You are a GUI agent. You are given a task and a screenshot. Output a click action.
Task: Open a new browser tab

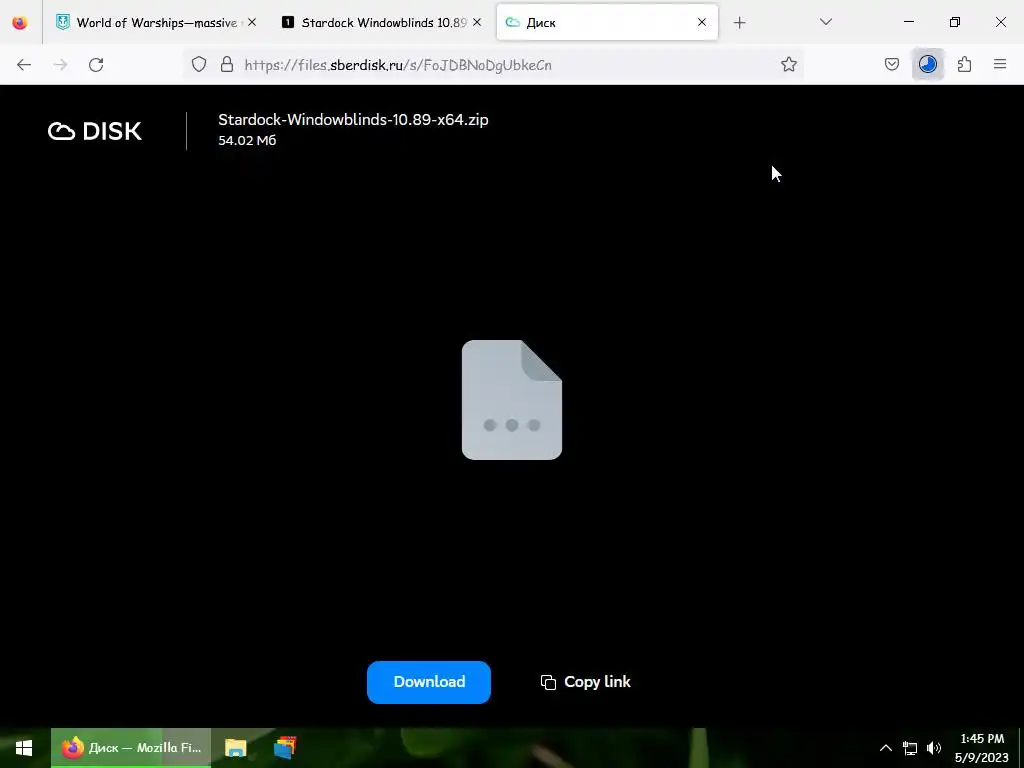739,23
